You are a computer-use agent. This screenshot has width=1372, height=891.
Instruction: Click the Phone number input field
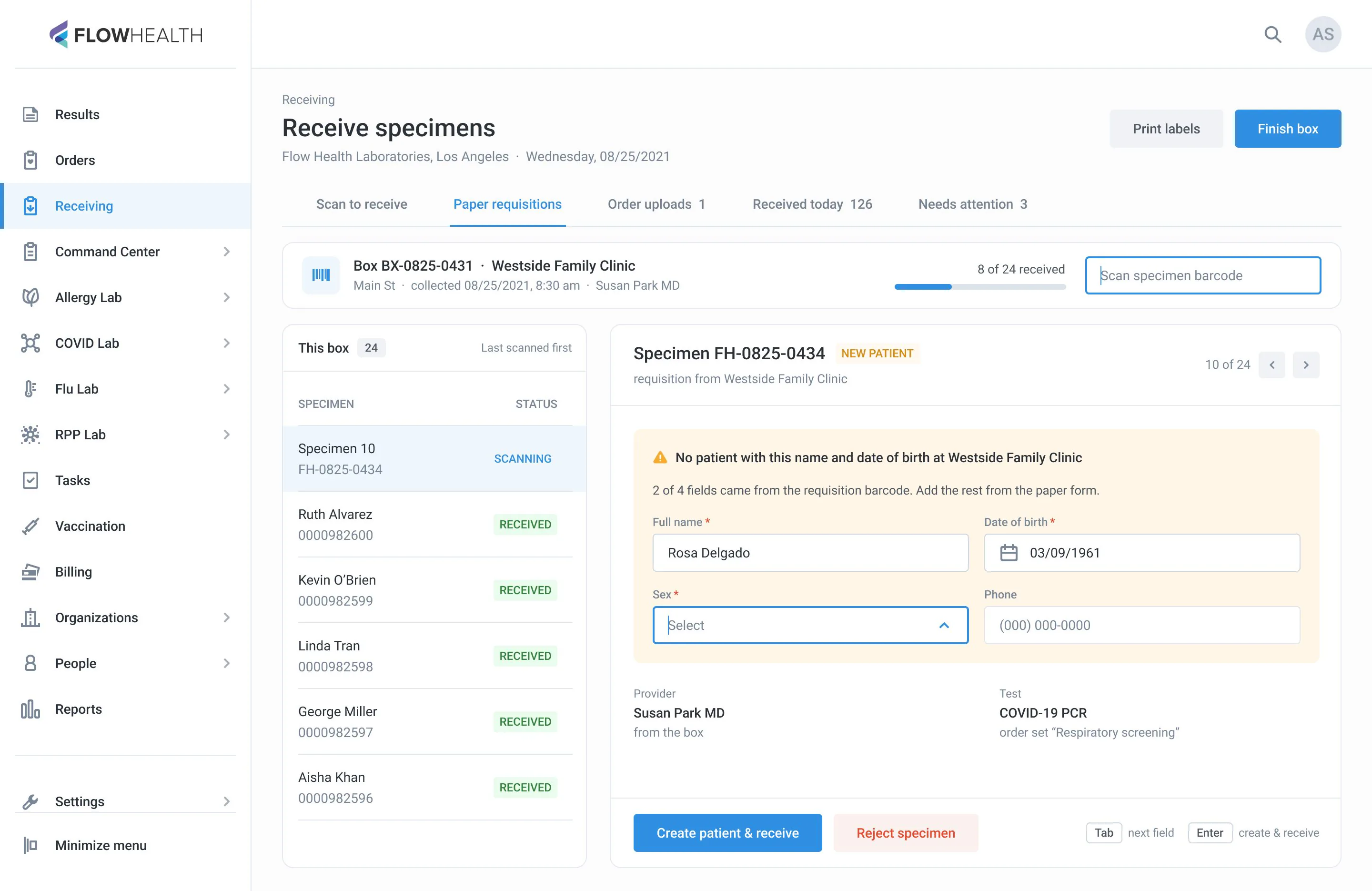[x=1141, y=625]
